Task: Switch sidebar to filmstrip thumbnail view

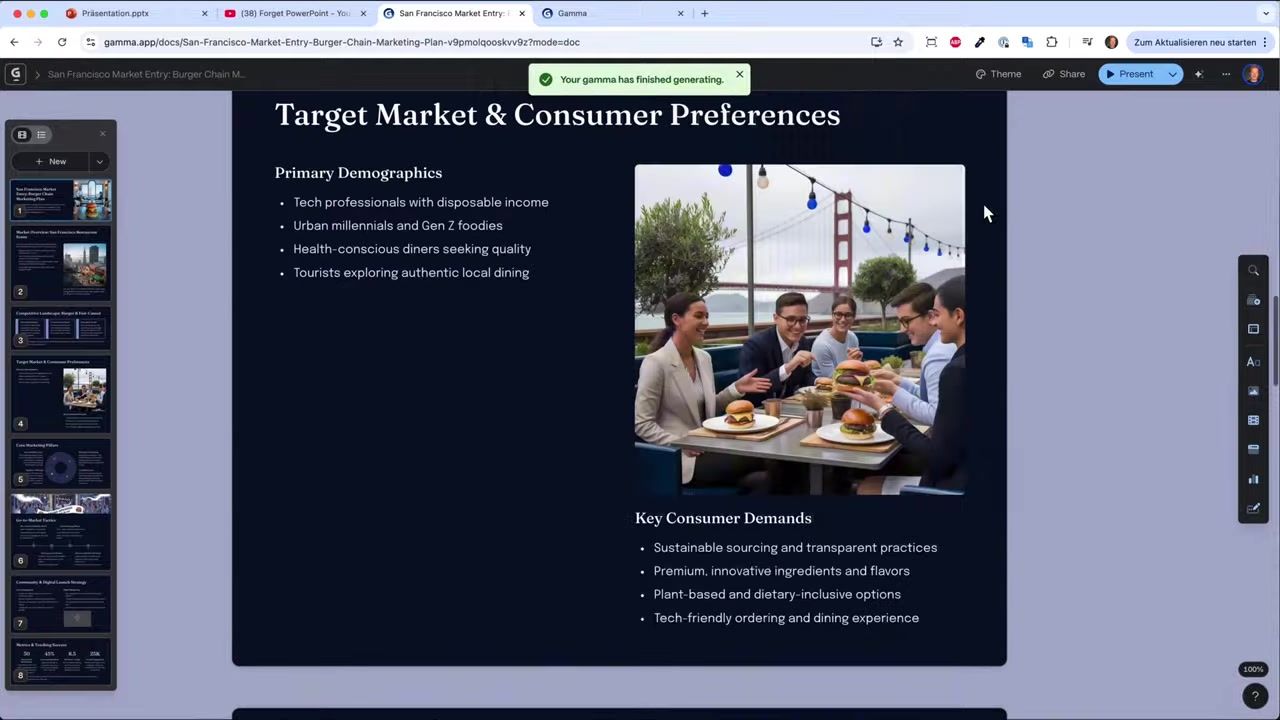Action: pyautogui.click(x=22, y=134)
